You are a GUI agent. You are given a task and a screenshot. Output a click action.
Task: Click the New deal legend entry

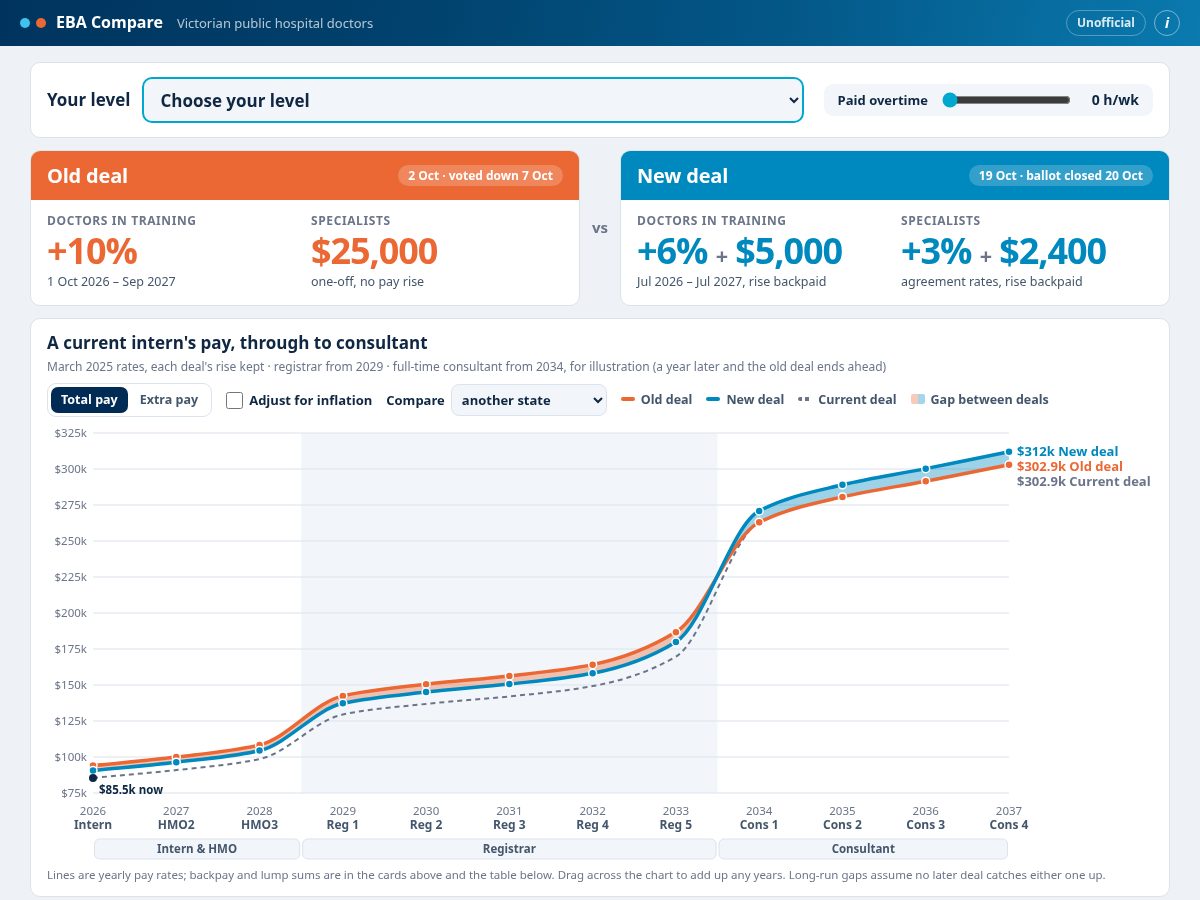745,400
